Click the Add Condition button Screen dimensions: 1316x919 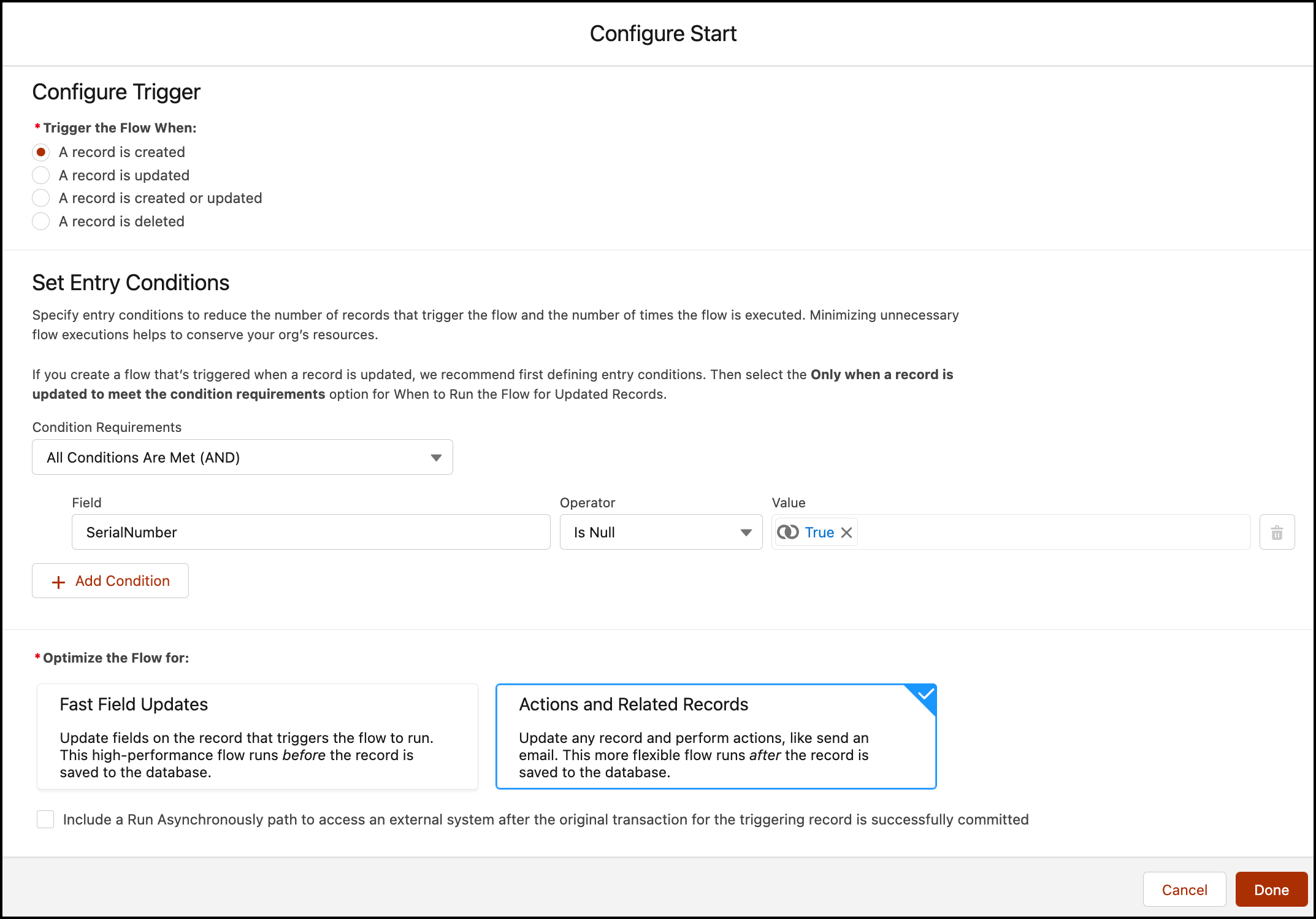[x=110, y=581]
